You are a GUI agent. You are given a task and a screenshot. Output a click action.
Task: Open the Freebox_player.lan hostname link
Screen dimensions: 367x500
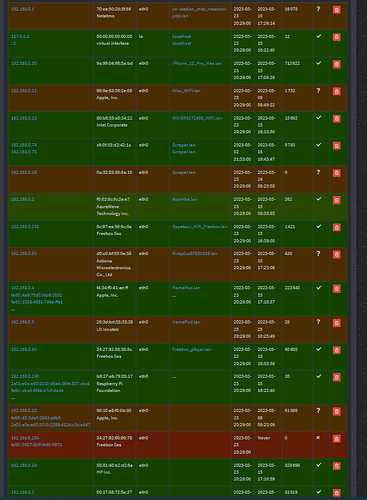(192, 349)
